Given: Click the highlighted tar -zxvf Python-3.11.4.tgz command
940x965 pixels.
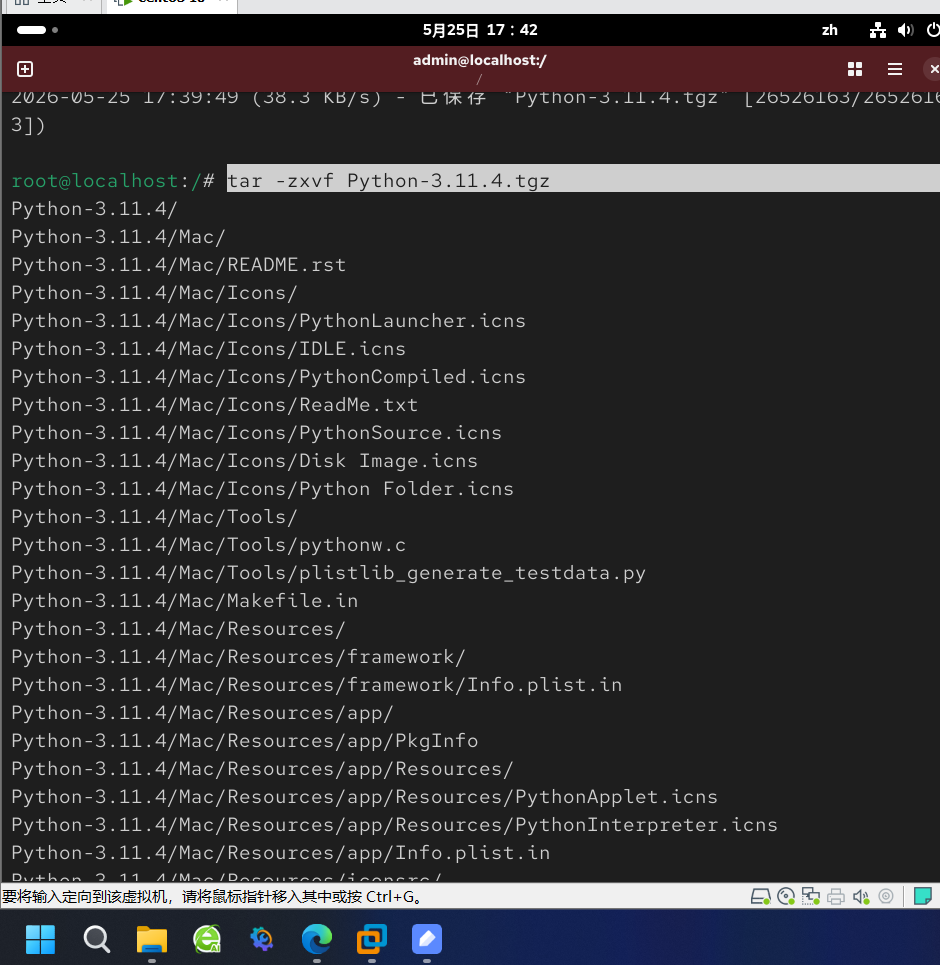Looking at the screenshot, I should point(388,181).
